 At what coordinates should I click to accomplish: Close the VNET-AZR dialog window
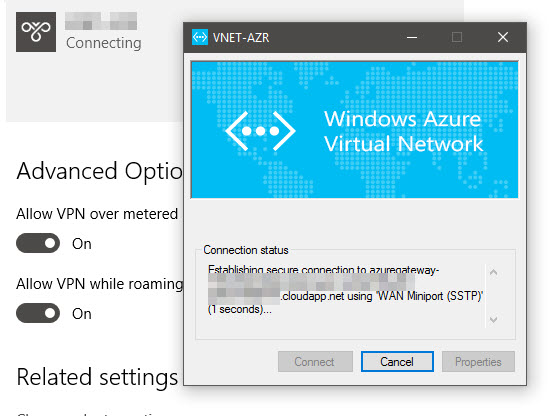(x=503, y=37)
